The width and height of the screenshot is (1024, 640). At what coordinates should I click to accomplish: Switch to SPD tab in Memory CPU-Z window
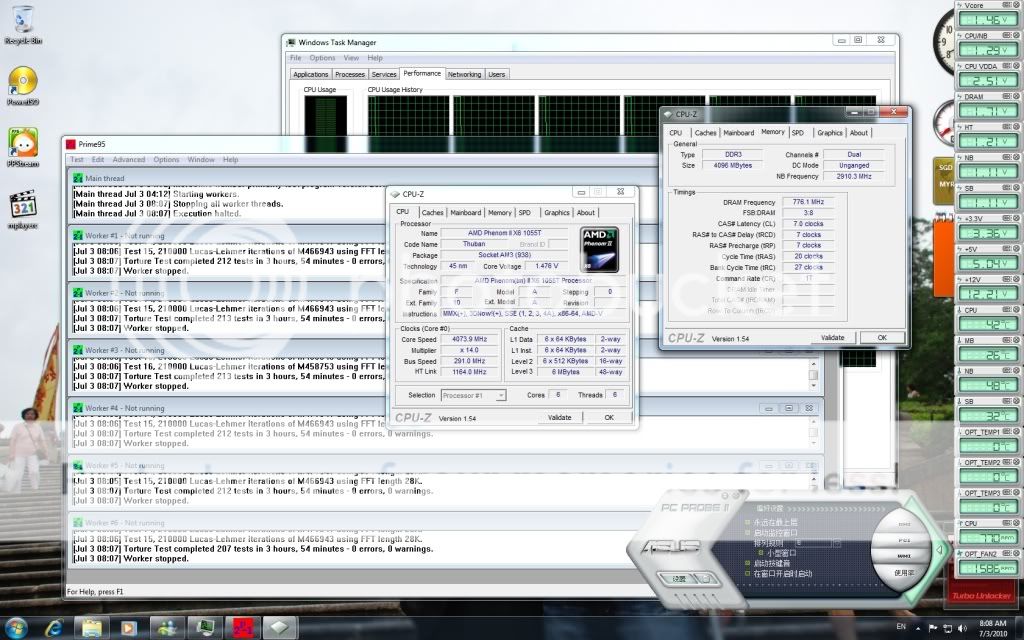pyautogui.click(x=797, y=132)
